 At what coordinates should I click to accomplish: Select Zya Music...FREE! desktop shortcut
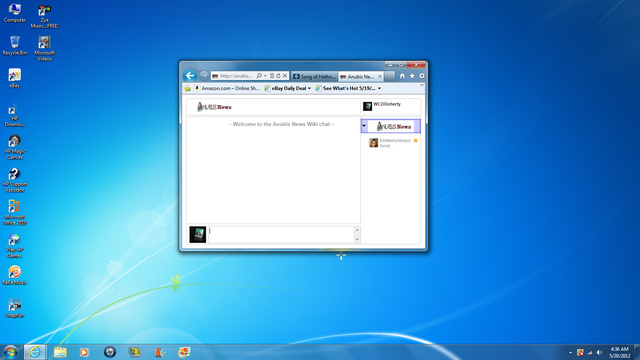click(44, 16)
